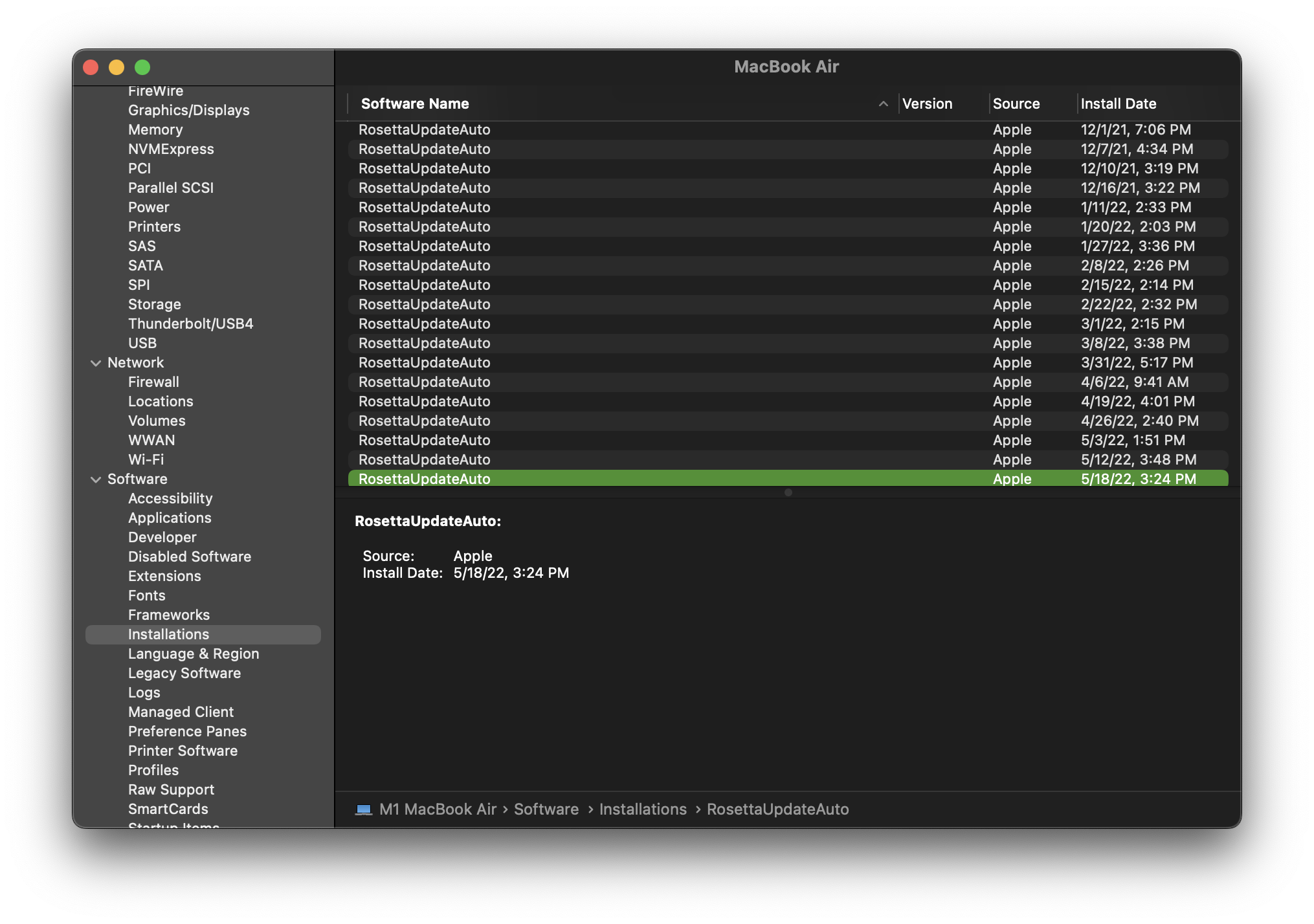Click Software in the bottom path bar

(x=546, y=809)
